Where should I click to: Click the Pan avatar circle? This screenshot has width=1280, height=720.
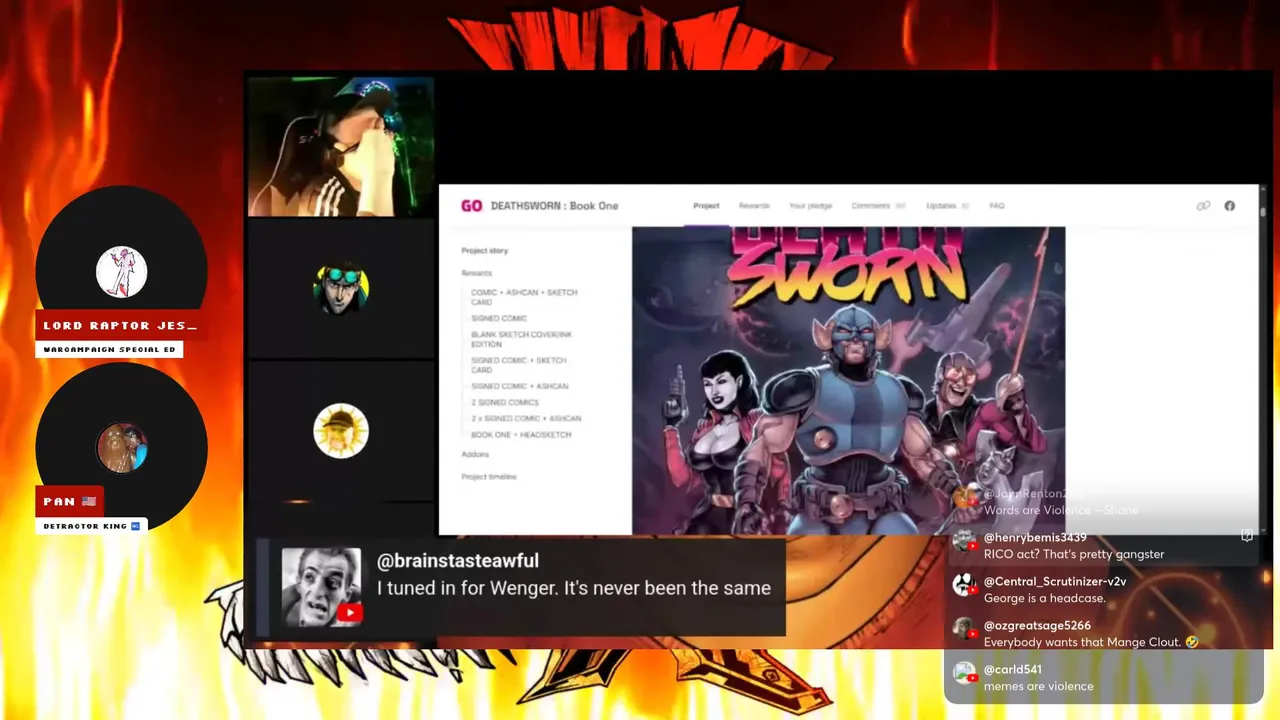click(122, 447)
